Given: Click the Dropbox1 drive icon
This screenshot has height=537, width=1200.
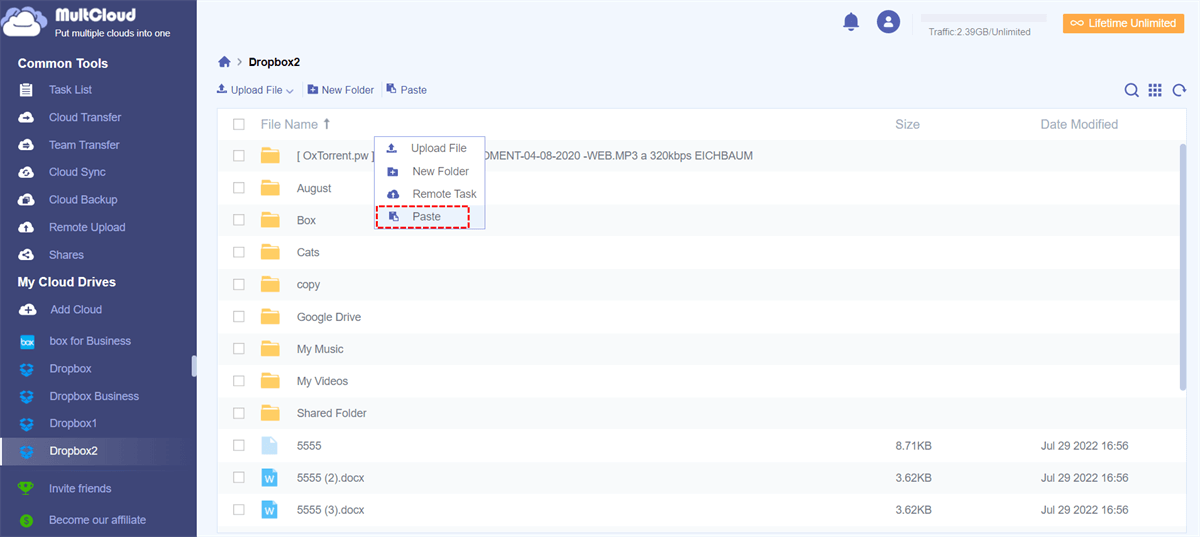Looking at the screenshot, I should point(27,424).
